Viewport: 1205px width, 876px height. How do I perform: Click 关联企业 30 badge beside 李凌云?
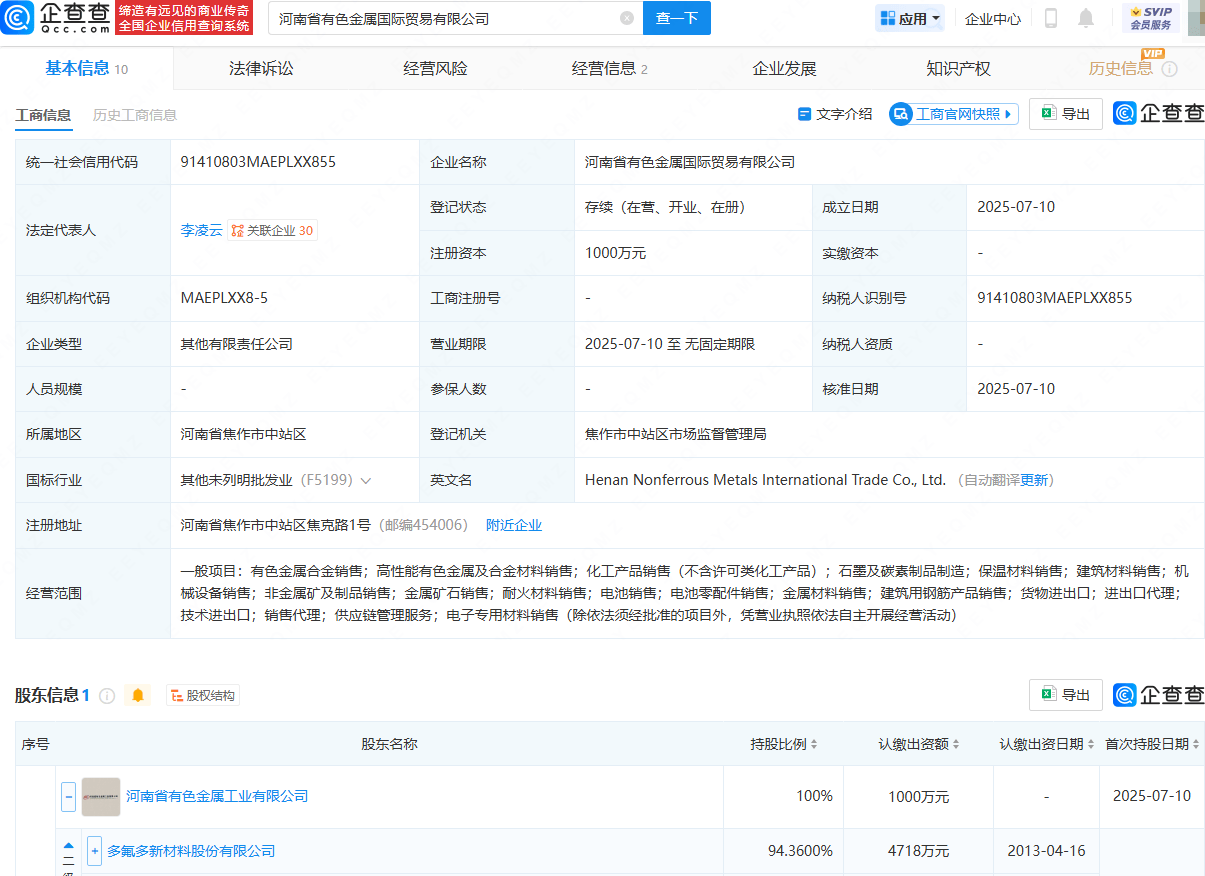point(272,230)
